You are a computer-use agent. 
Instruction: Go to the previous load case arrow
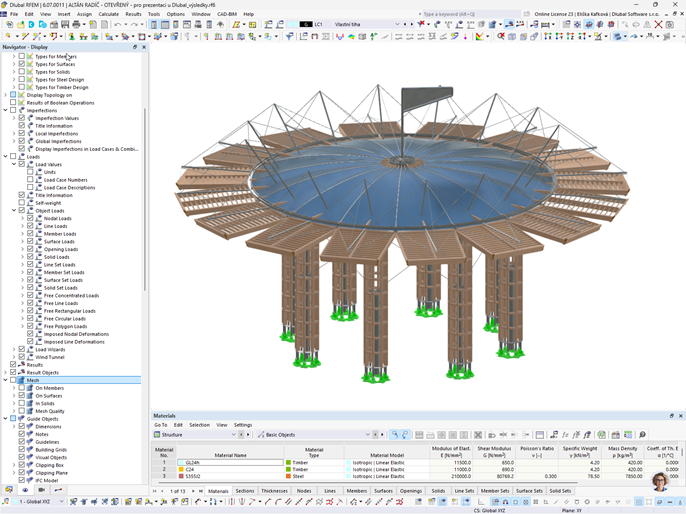pos(405,24)
